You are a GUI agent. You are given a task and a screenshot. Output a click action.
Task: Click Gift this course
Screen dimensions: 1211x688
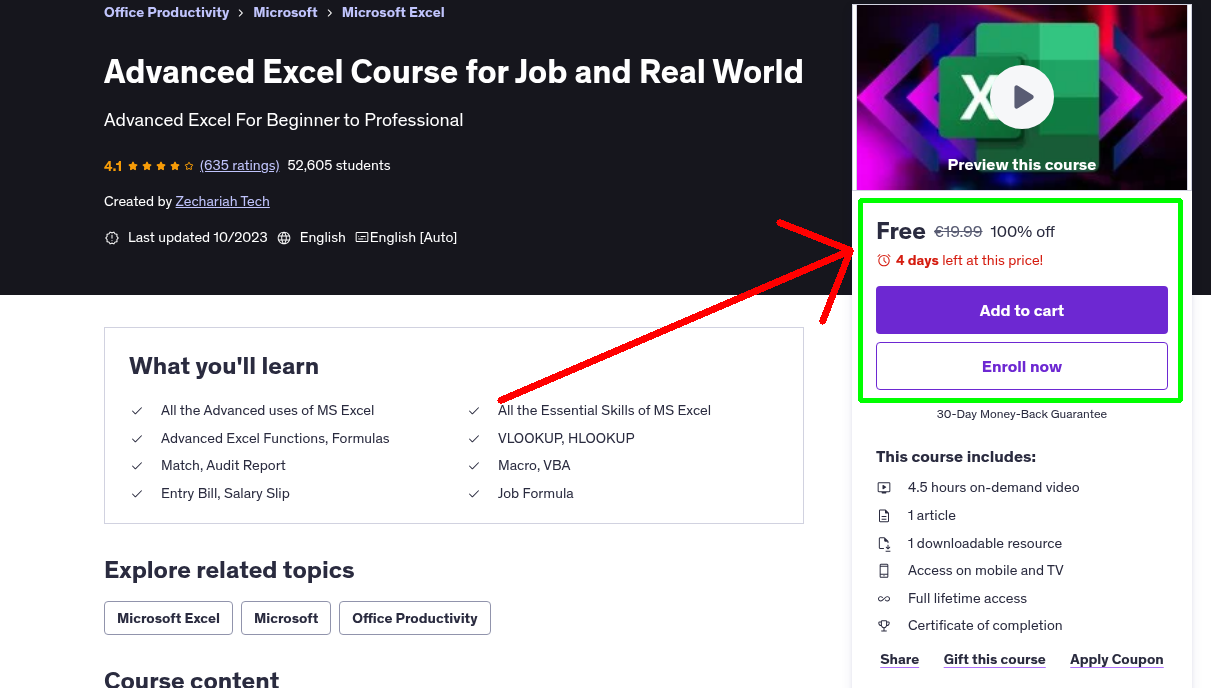(994, 659)
